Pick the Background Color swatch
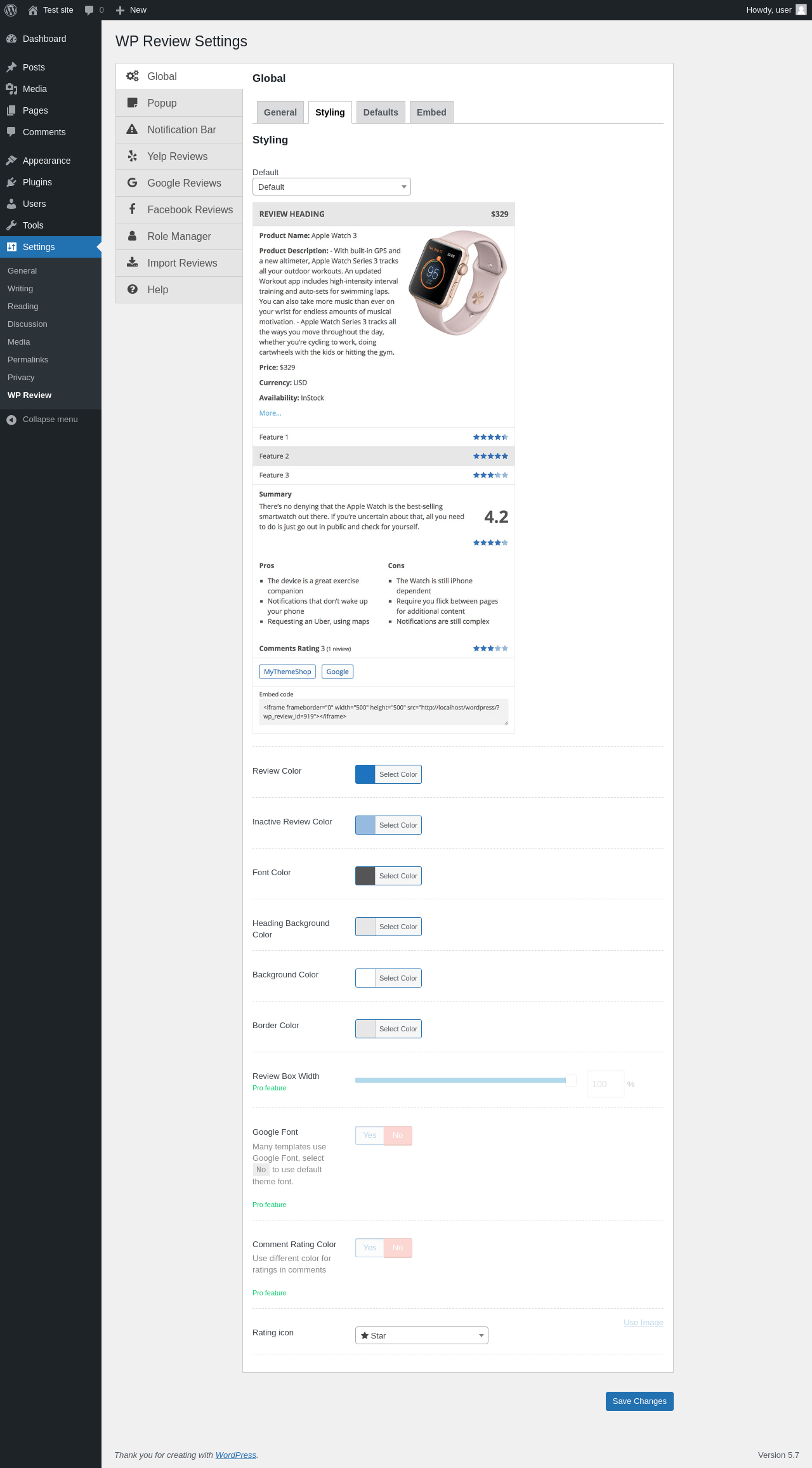This screenshot has width=812, height=1468. pos(365,978)
